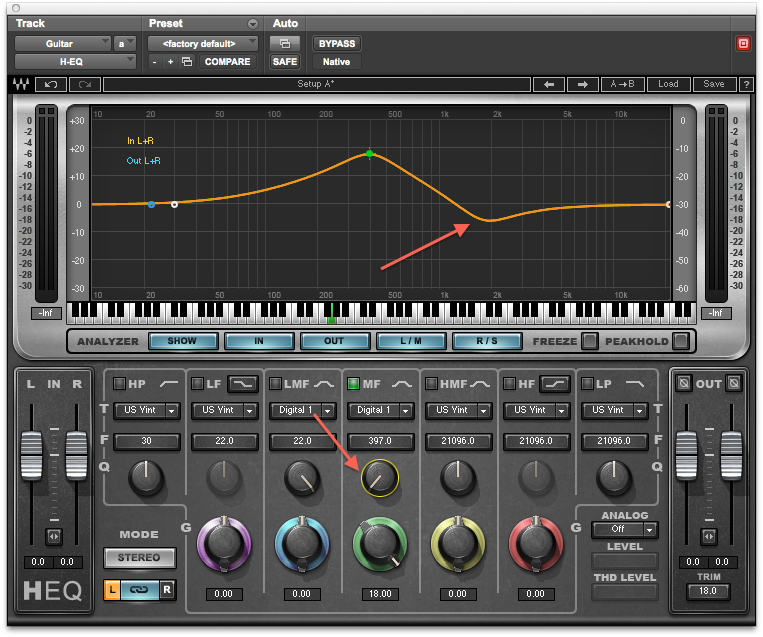
Task: Click the left OUT phase invert icon
Action: click(684, 383)
